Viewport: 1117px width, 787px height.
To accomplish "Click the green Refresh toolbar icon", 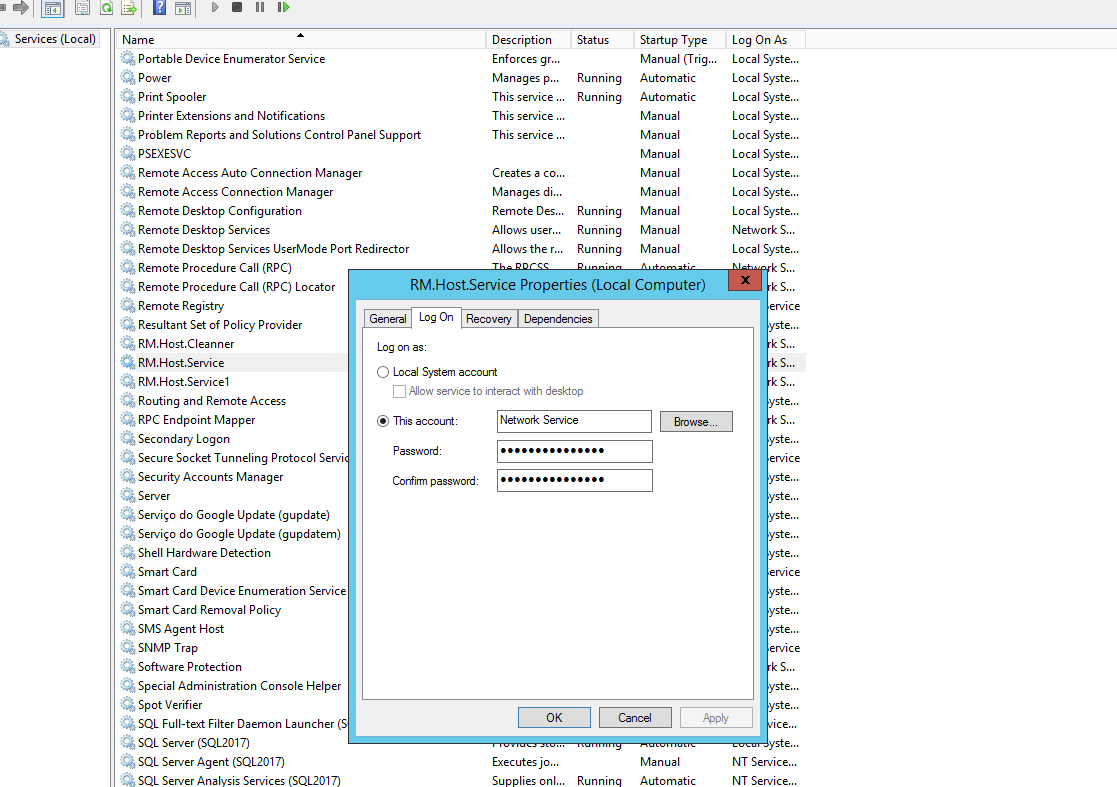I will 106,8.
